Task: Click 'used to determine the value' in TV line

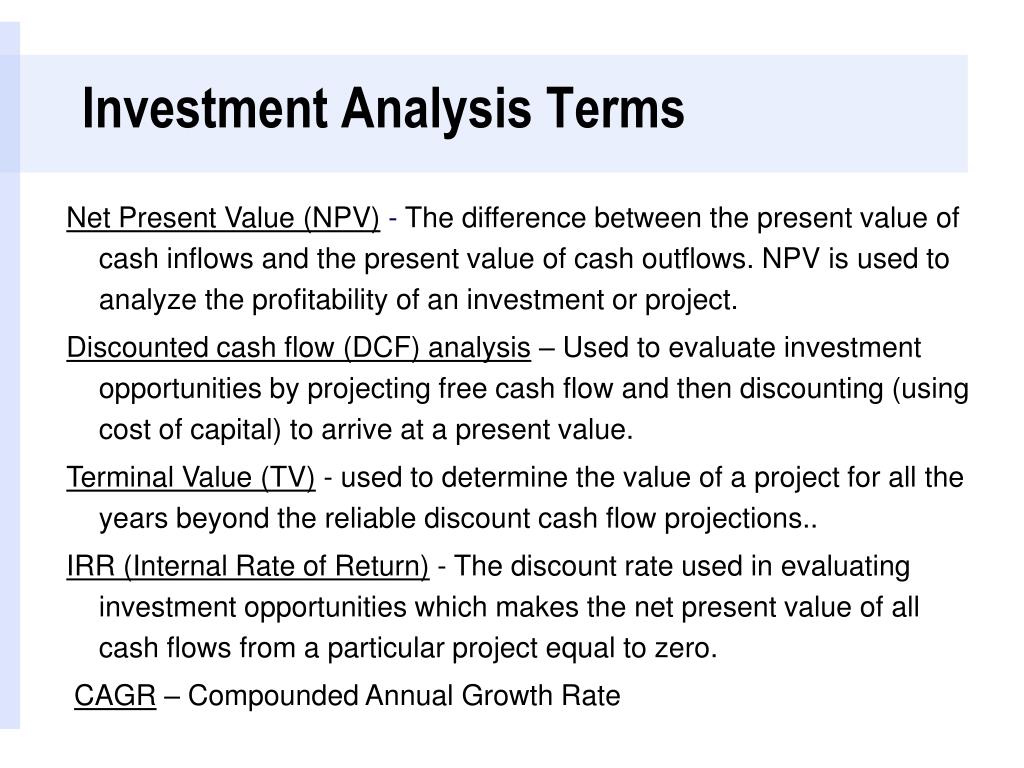Action: tap(519, 477)
